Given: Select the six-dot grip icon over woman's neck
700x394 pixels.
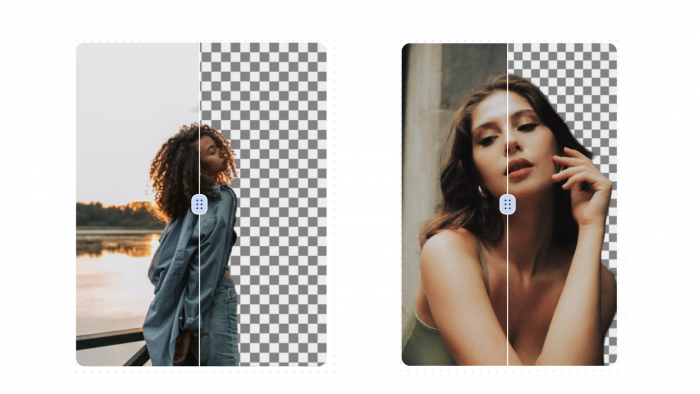Looking at the screenshot, I should pos(508,204).
